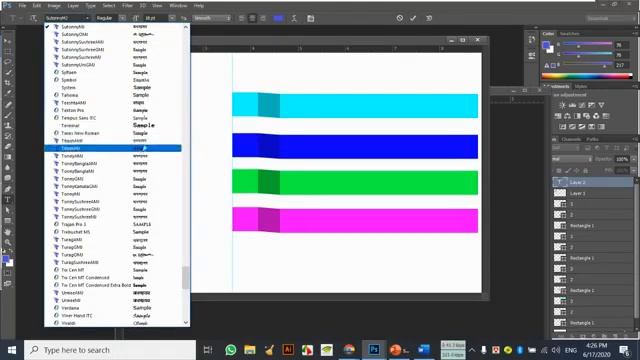The image size is (640, 360).
Task: Click the 3D text icon in options bar
Action: [x=429, y=18]
